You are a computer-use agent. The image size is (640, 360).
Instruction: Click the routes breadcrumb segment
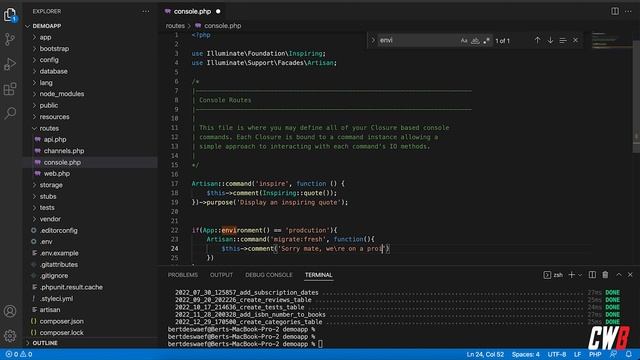[175, 26]
